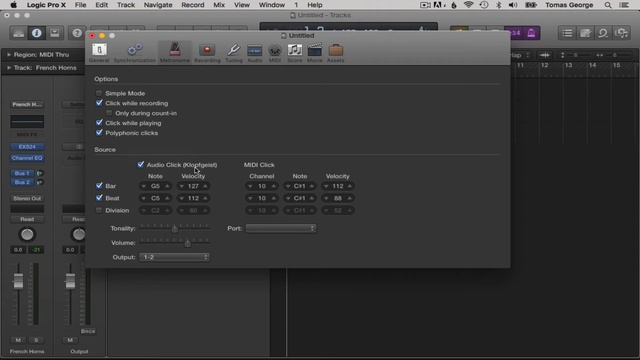
Task: Decrease Bar audio velocity 127 stepper
Action: pos(182,186)
